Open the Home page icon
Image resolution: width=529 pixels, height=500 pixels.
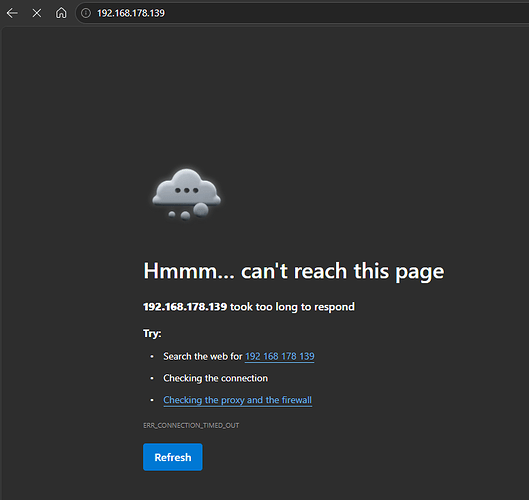(x=61, y=13)
